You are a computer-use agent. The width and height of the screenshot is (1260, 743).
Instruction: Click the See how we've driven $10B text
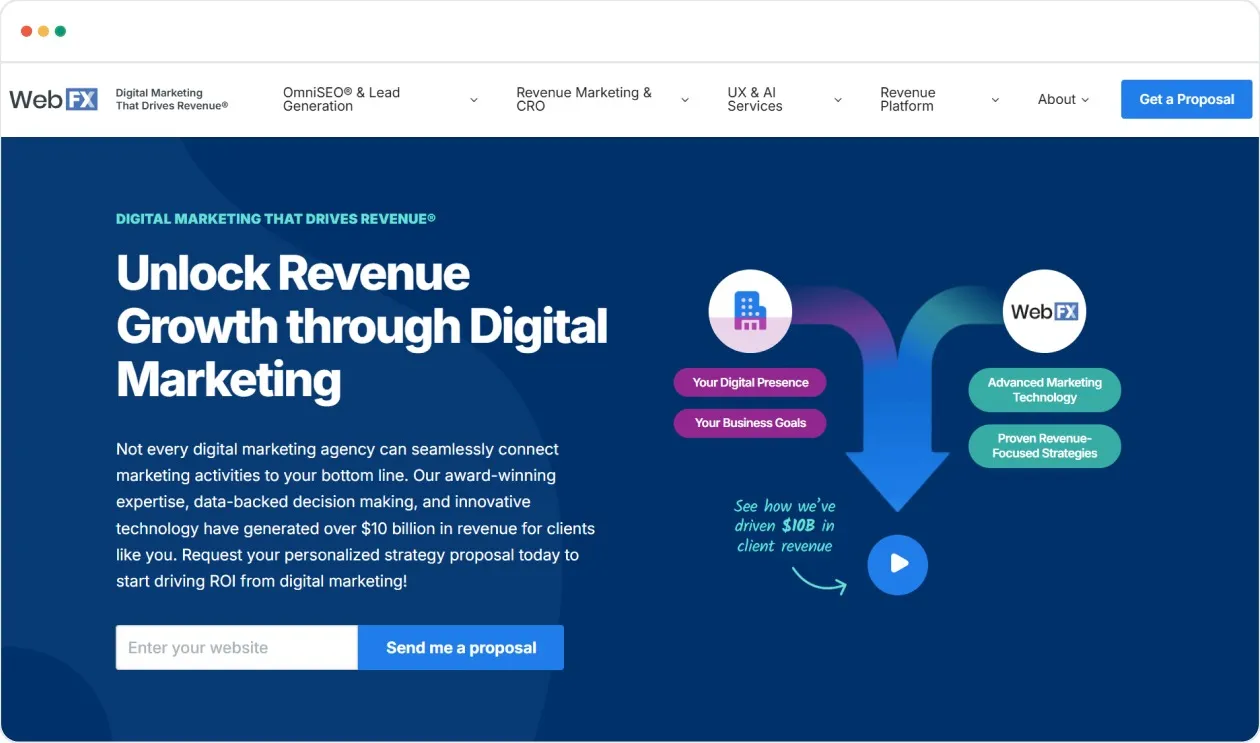(785, 525)
